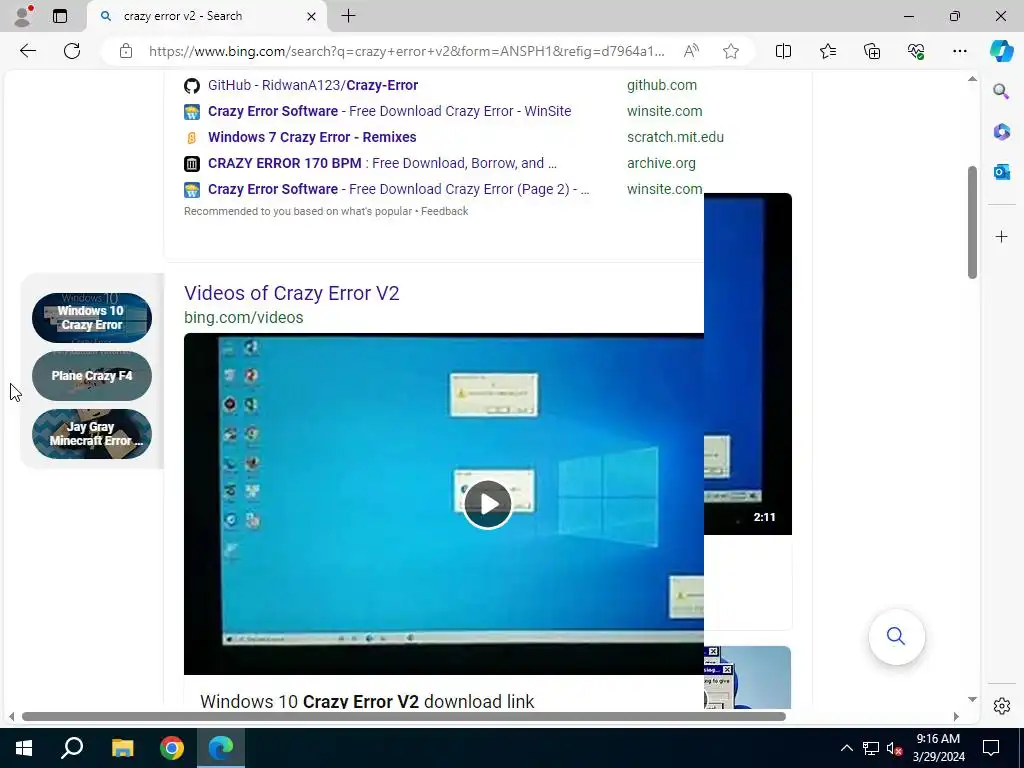The width and height of the screenshot is (1024, 768).
Task: Open the Favorites list
Action: tap(827, 51)
